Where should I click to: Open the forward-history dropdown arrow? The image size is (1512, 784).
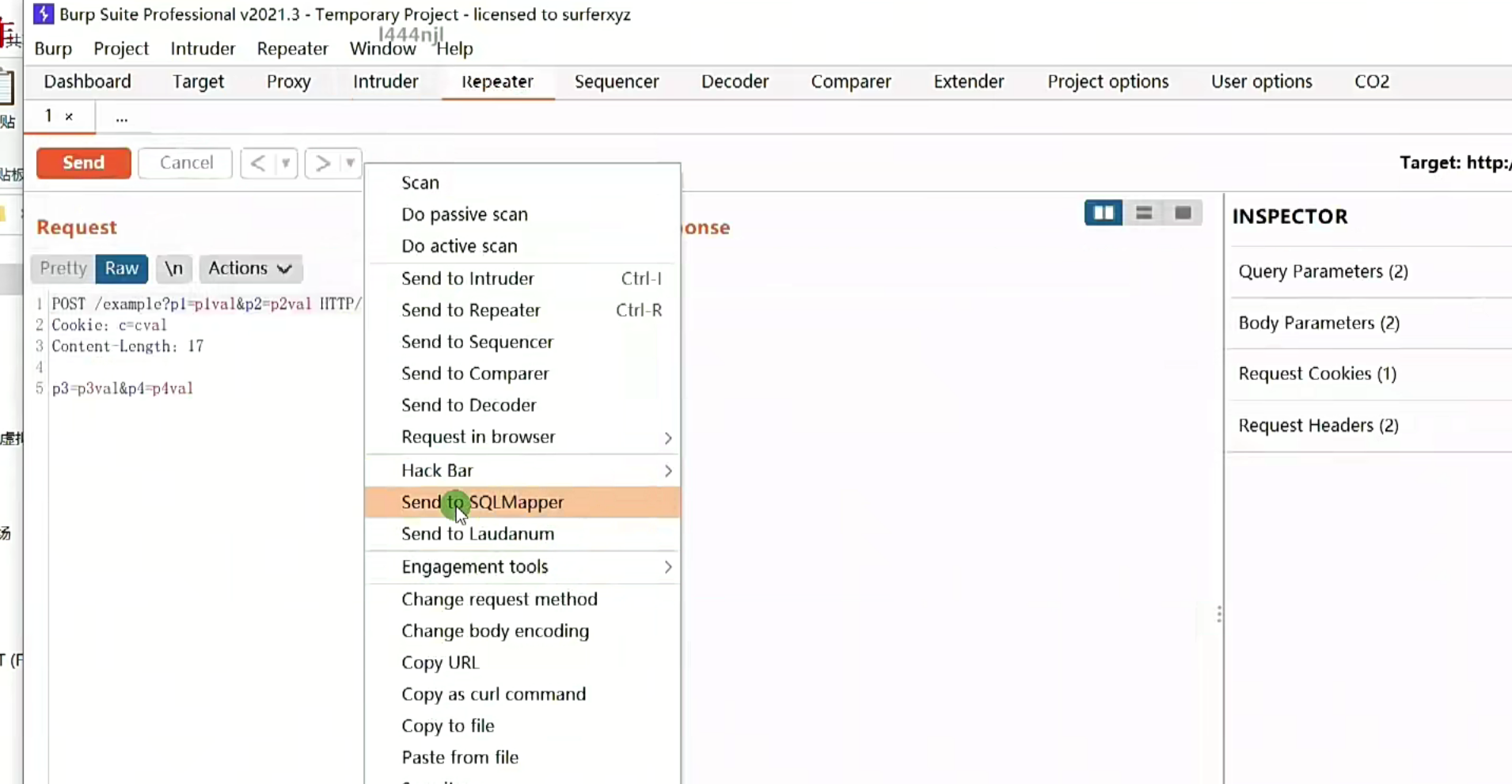tap(350, 163)
